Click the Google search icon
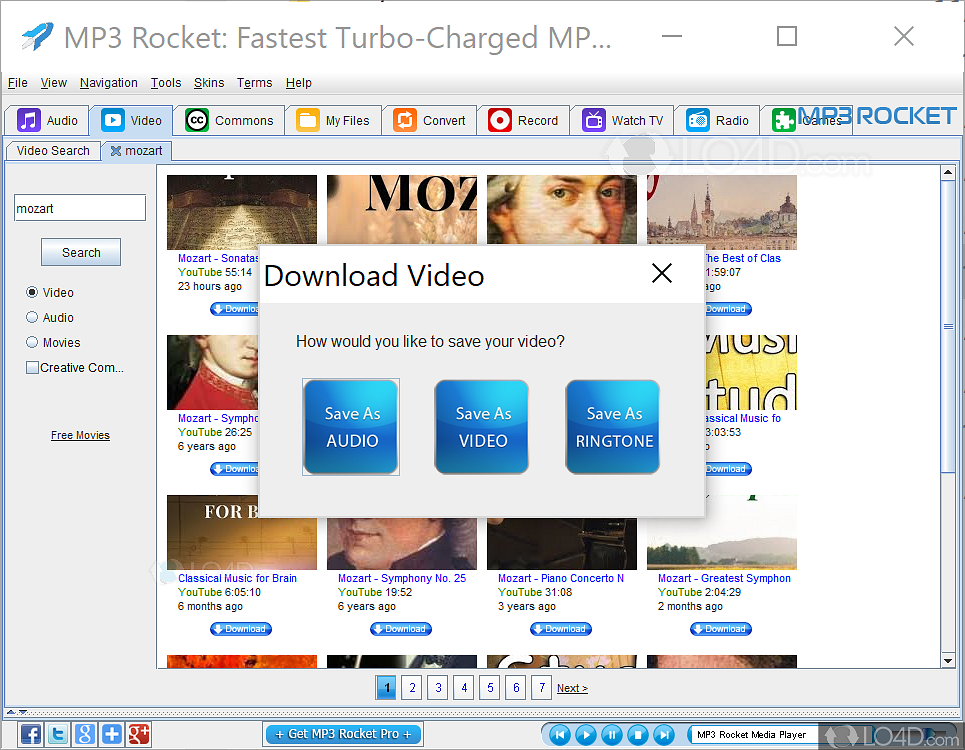The width and height of the screenshot is (965, 750). (x=85, y=734)
